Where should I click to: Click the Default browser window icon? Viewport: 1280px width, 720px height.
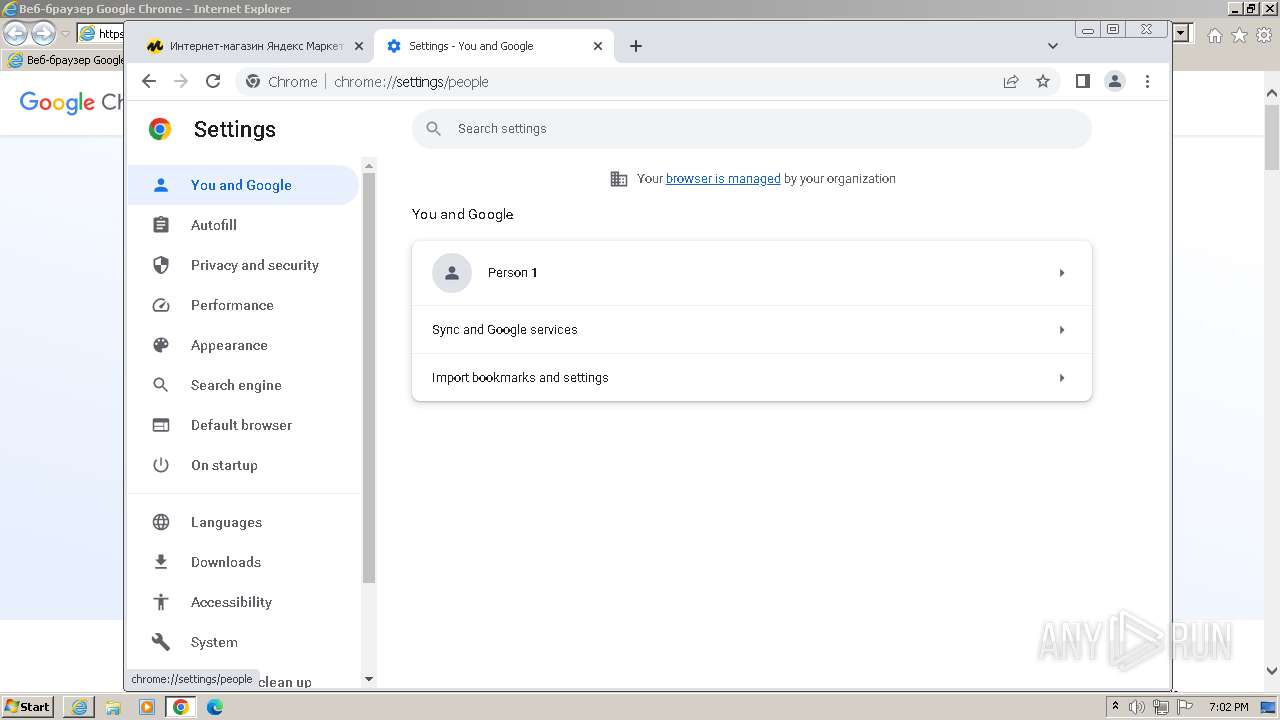[161, 425]
